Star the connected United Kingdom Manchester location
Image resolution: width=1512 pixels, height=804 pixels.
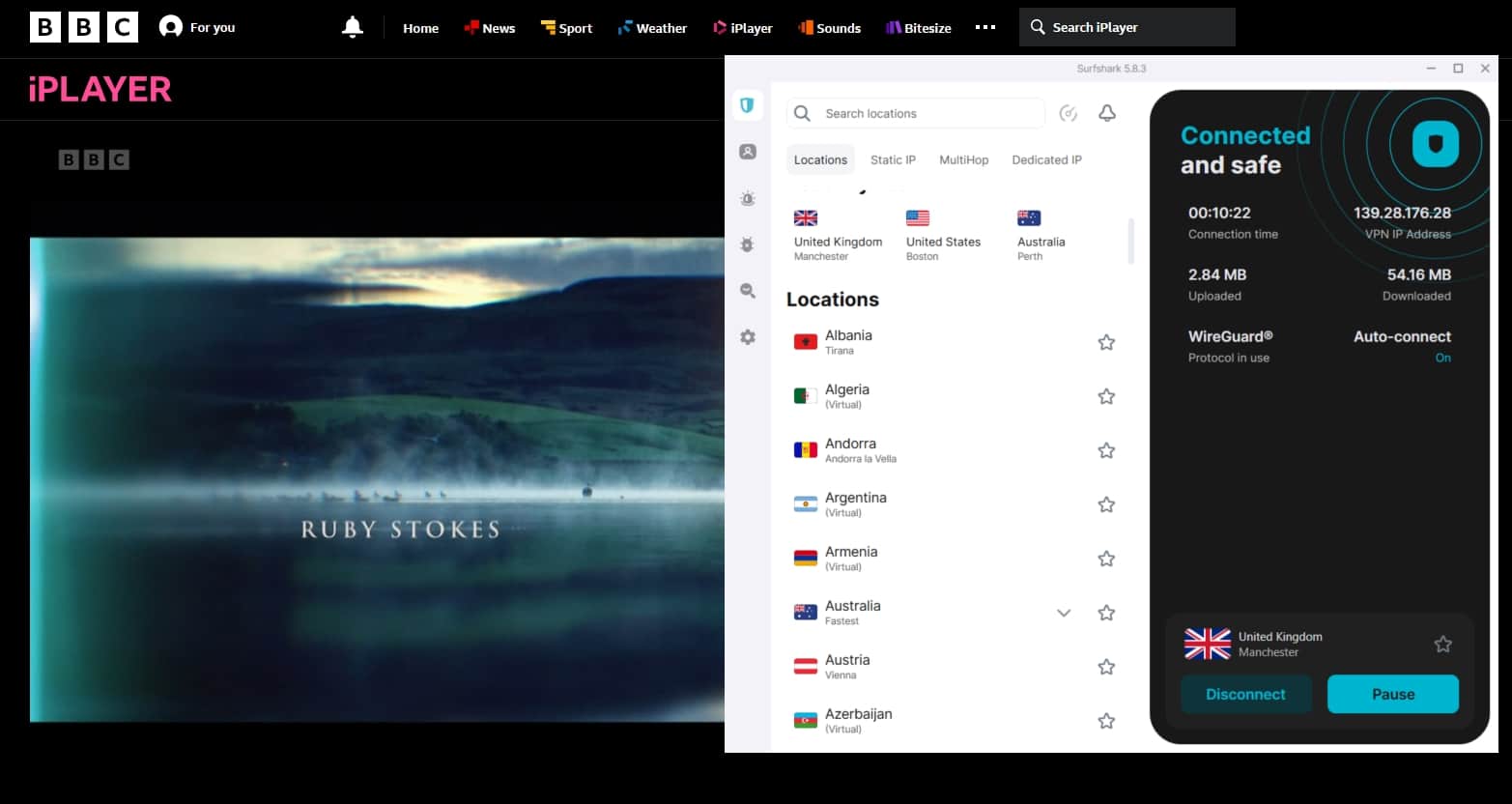coord(1442,644)
